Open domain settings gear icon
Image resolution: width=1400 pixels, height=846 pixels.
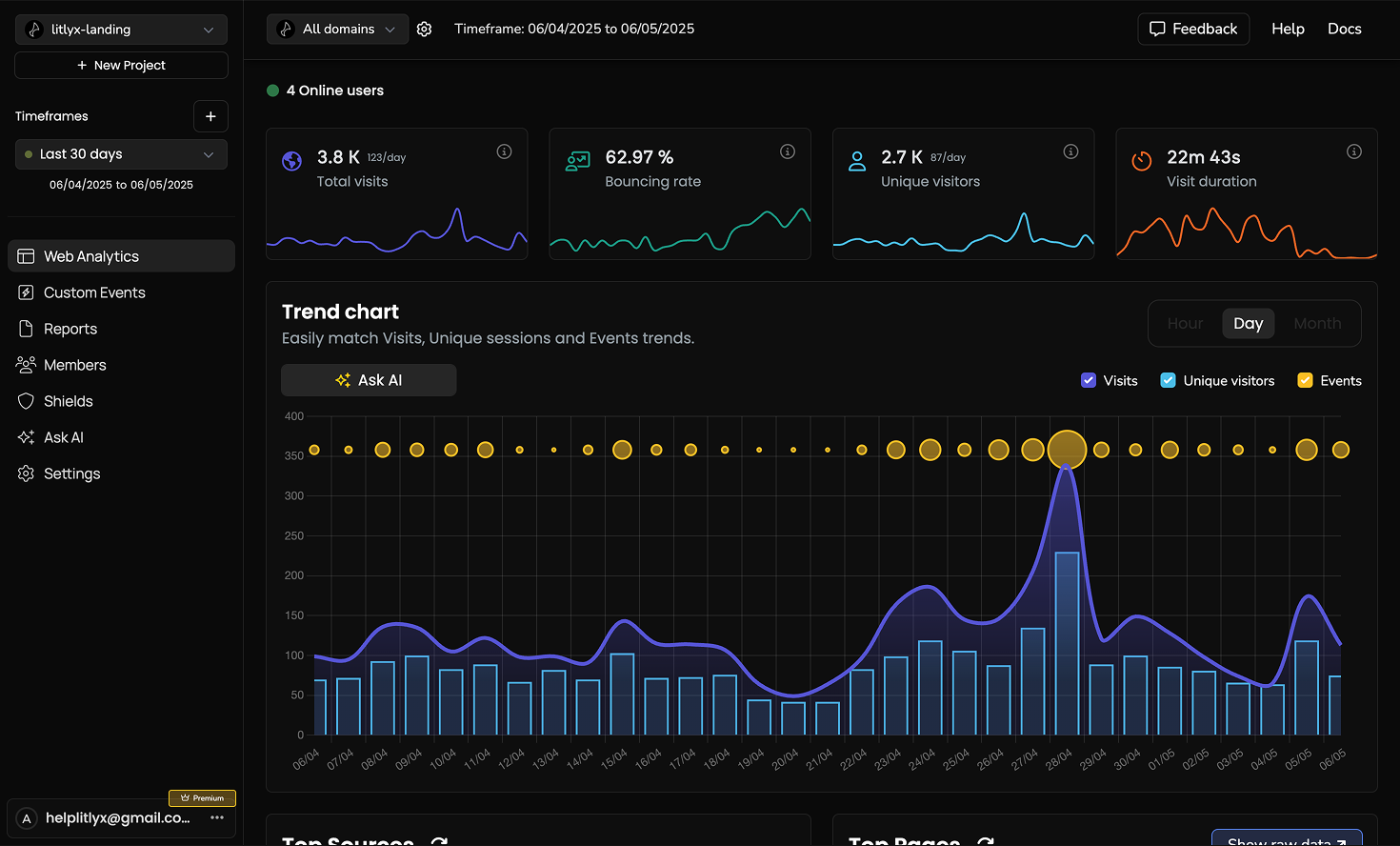click(425, 30)
